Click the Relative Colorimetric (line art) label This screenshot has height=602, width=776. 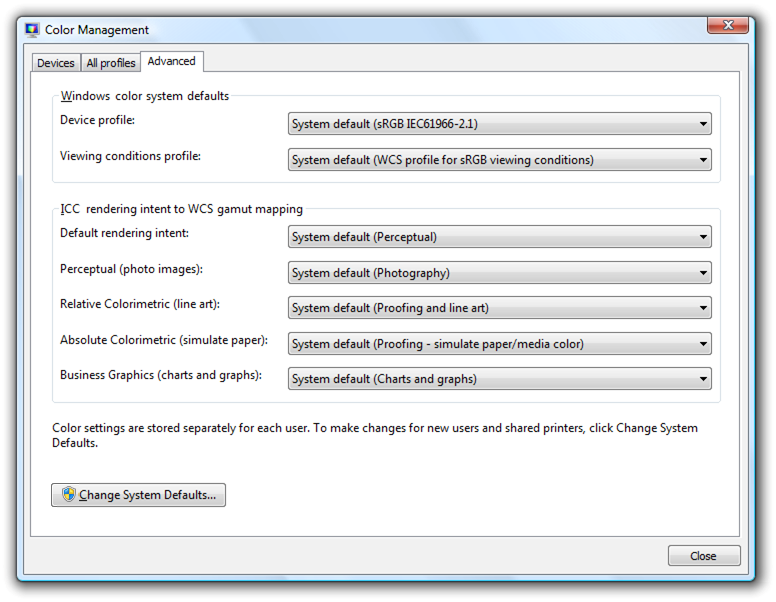pyautogui.click(x=140, y=304)
